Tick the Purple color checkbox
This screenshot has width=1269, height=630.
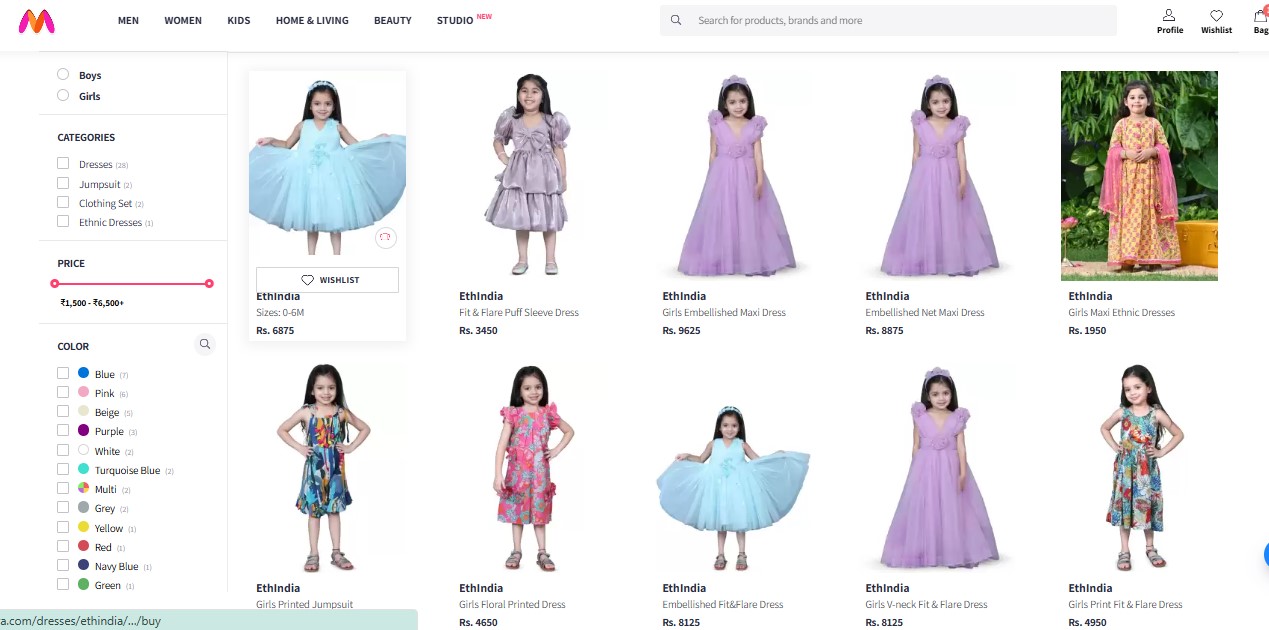tap(63, 430)
